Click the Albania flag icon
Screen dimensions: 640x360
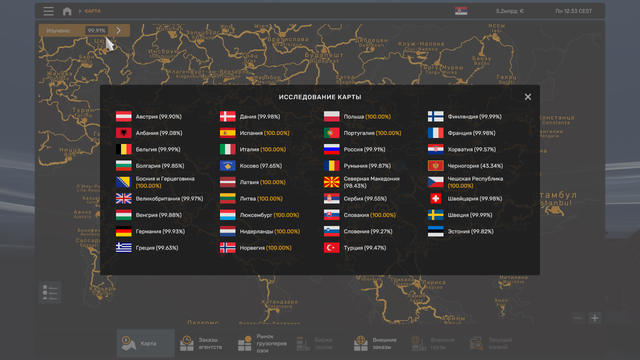point(124,133)
